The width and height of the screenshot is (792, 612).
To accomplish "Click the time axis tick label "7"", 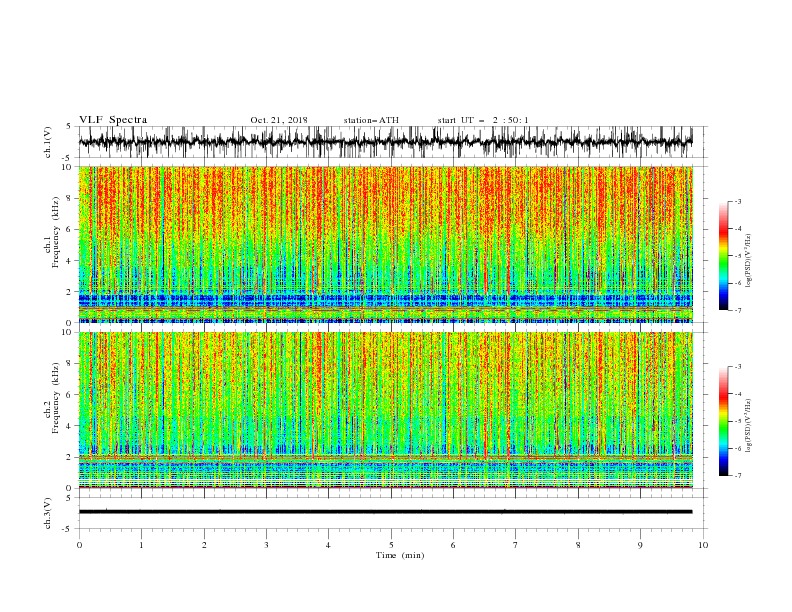I will tap(516, 545).
